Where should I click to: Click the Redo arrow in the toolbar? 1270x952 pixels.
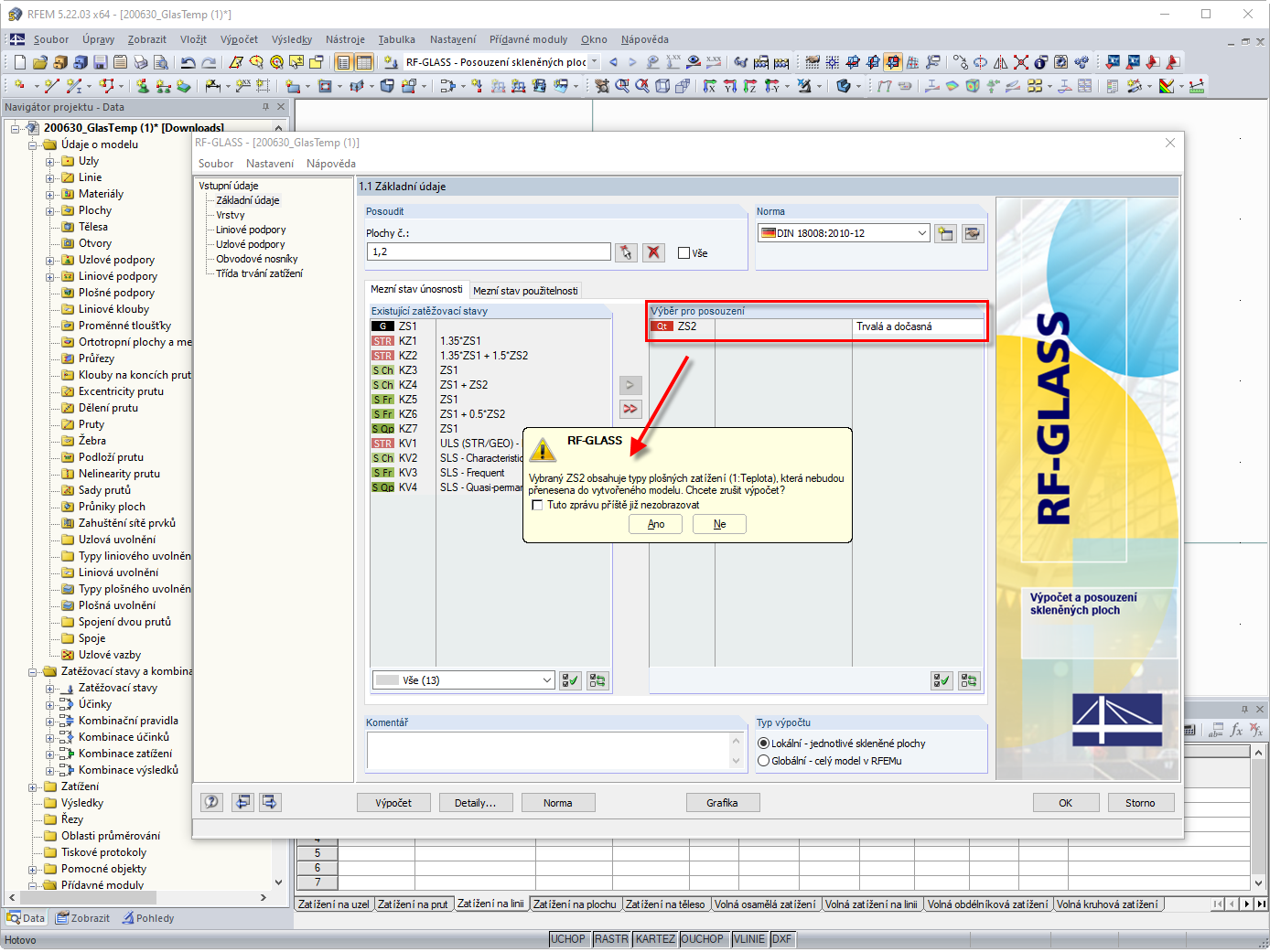point(209,62)
